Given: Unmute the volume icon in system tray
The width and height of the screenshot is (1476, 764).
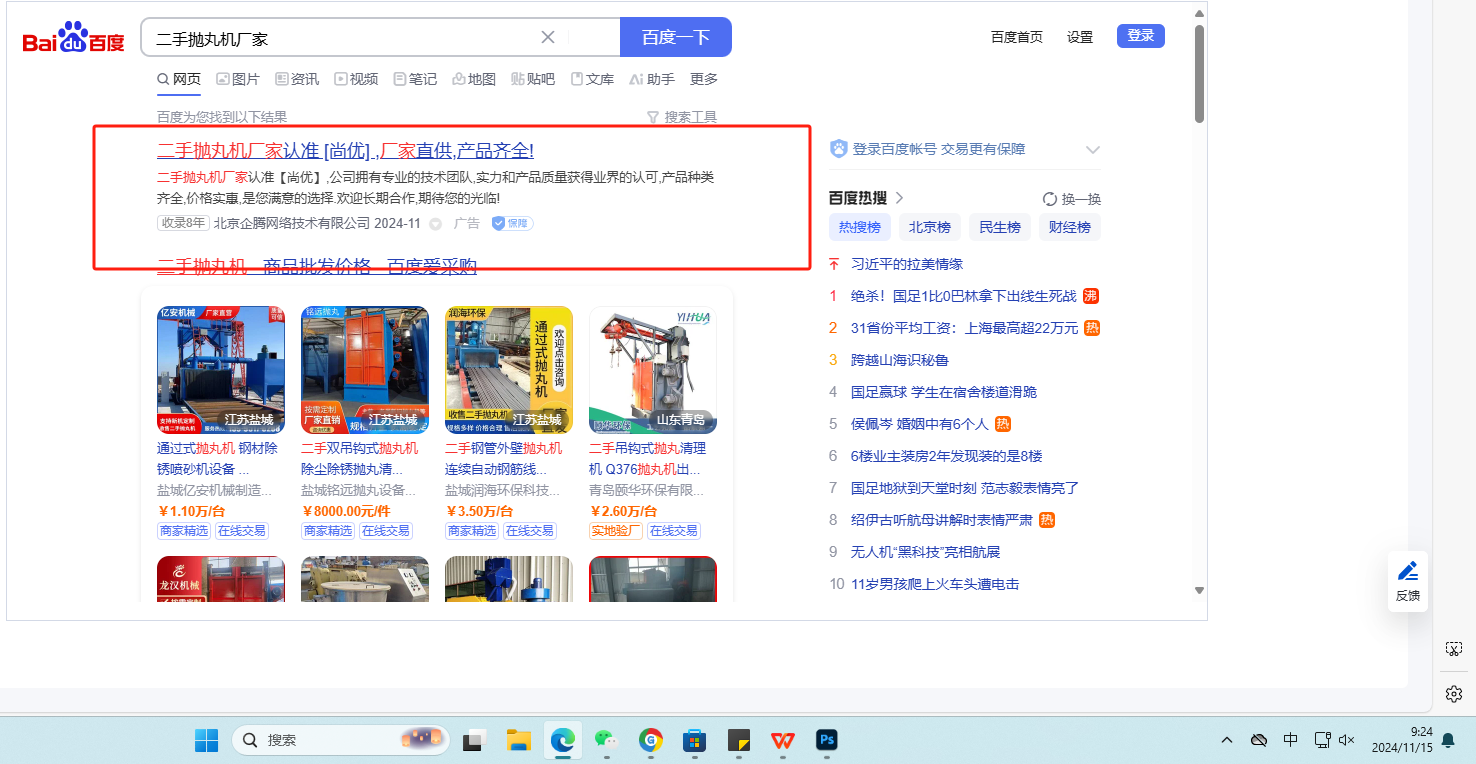Looking at the screenshot, I should (x=1346, y=740).
